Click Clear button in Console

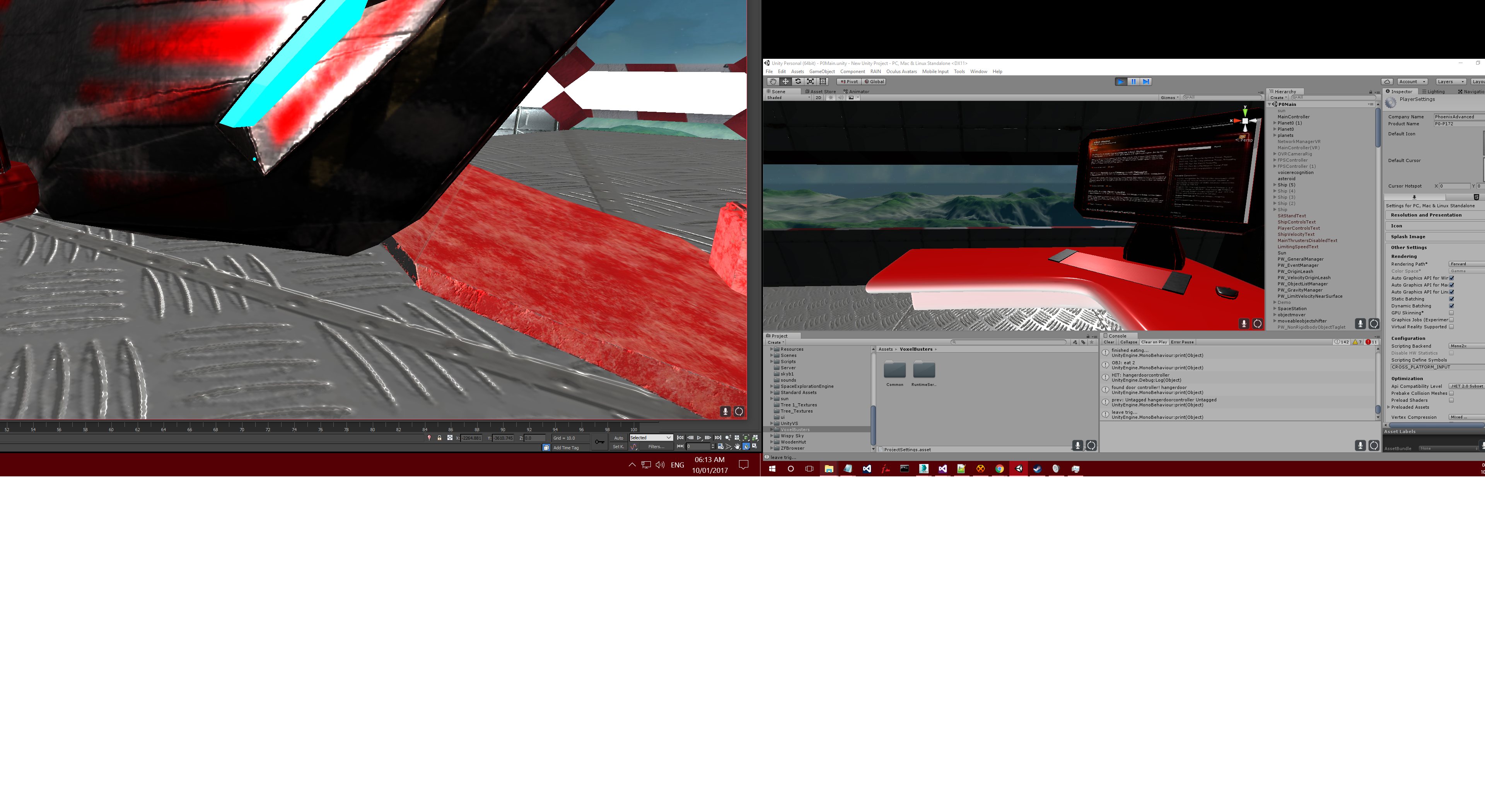[1109, 342]
